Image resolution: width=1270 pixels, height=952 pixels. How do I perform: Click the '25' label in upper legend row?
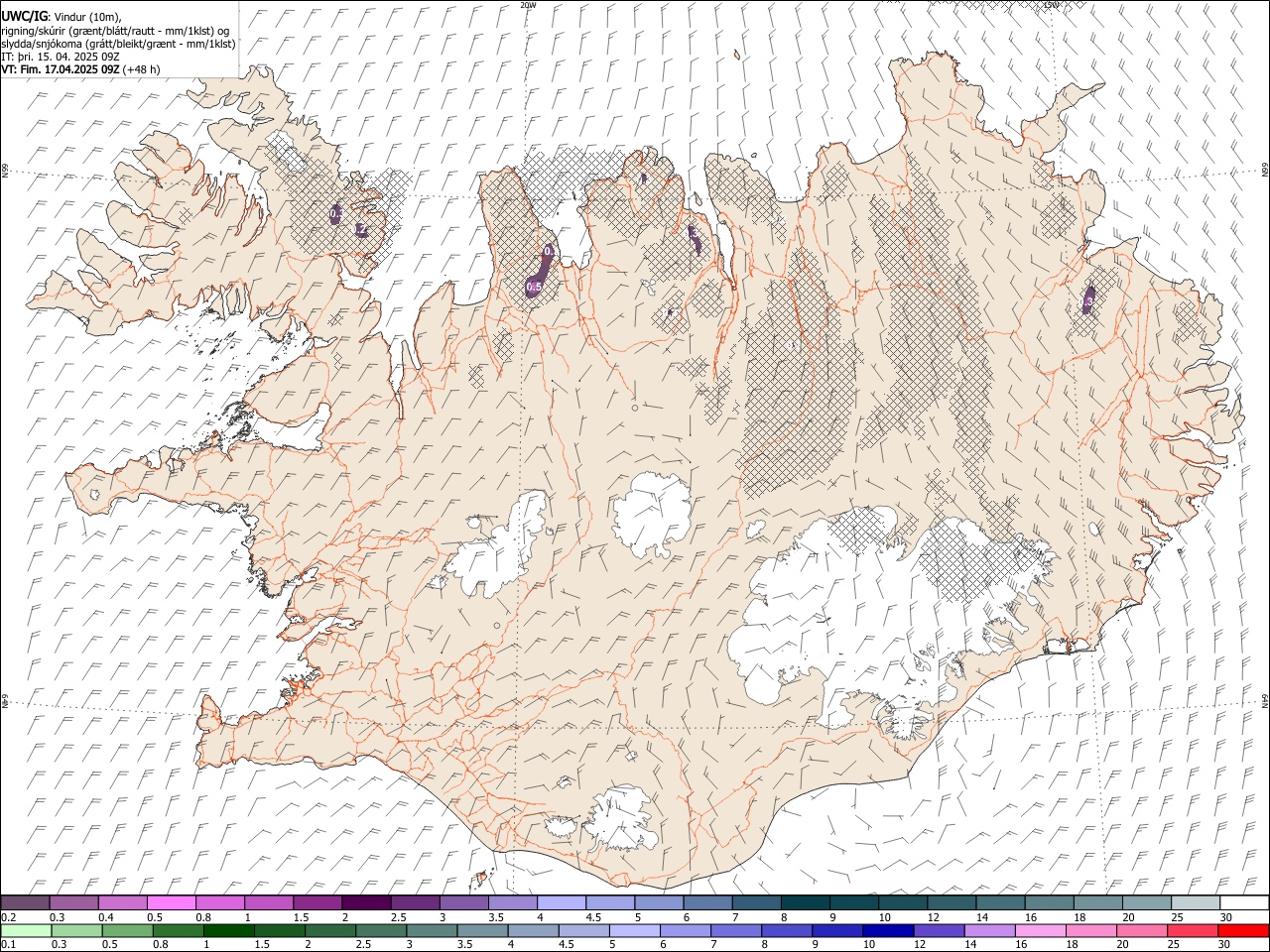click(1176, 917)
